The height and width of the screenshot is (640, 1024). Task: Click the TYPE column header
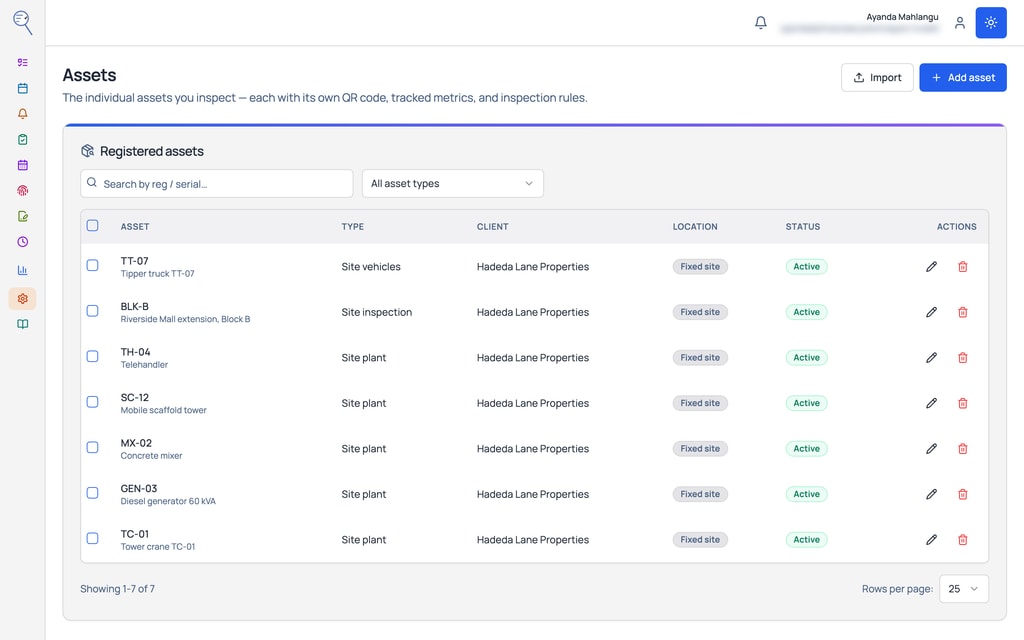click(x=353, y=227)
